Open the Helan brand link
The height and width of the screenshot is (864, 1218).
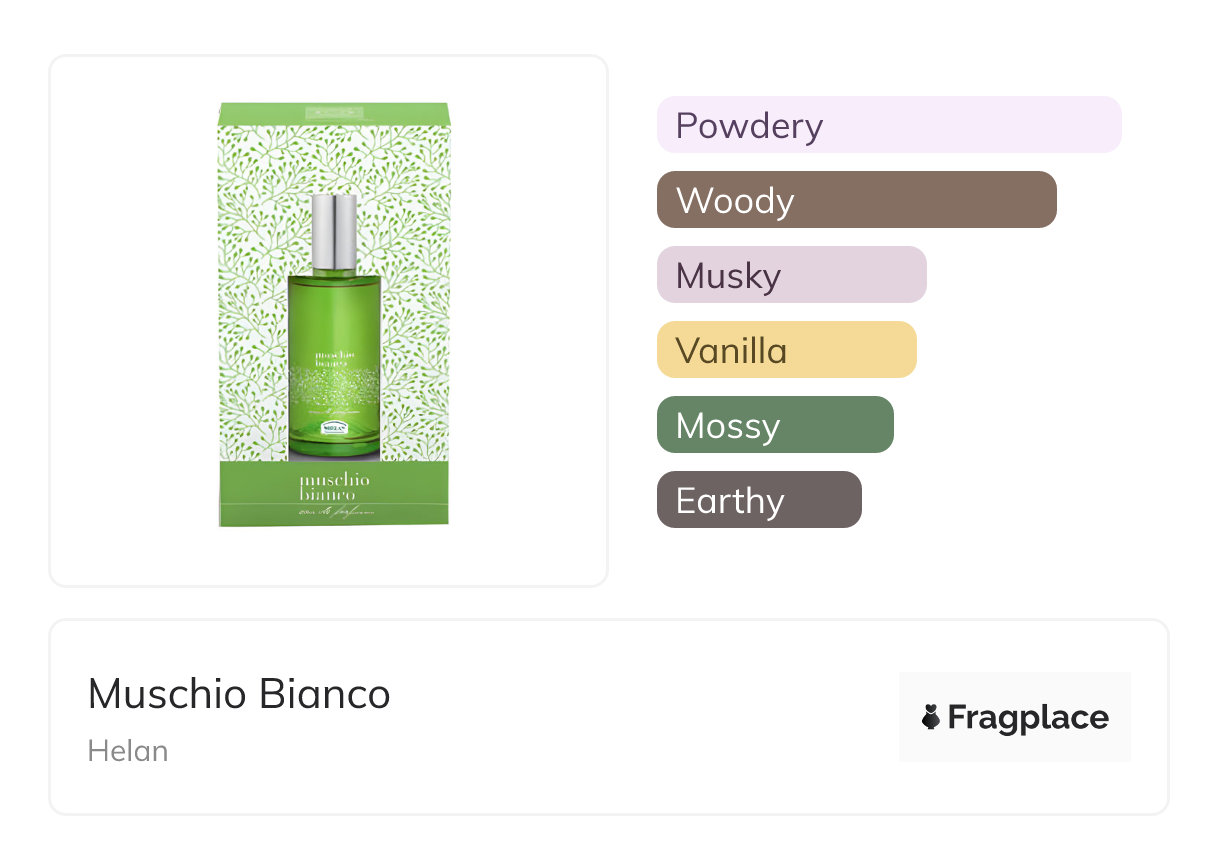(x=128, y=751)
